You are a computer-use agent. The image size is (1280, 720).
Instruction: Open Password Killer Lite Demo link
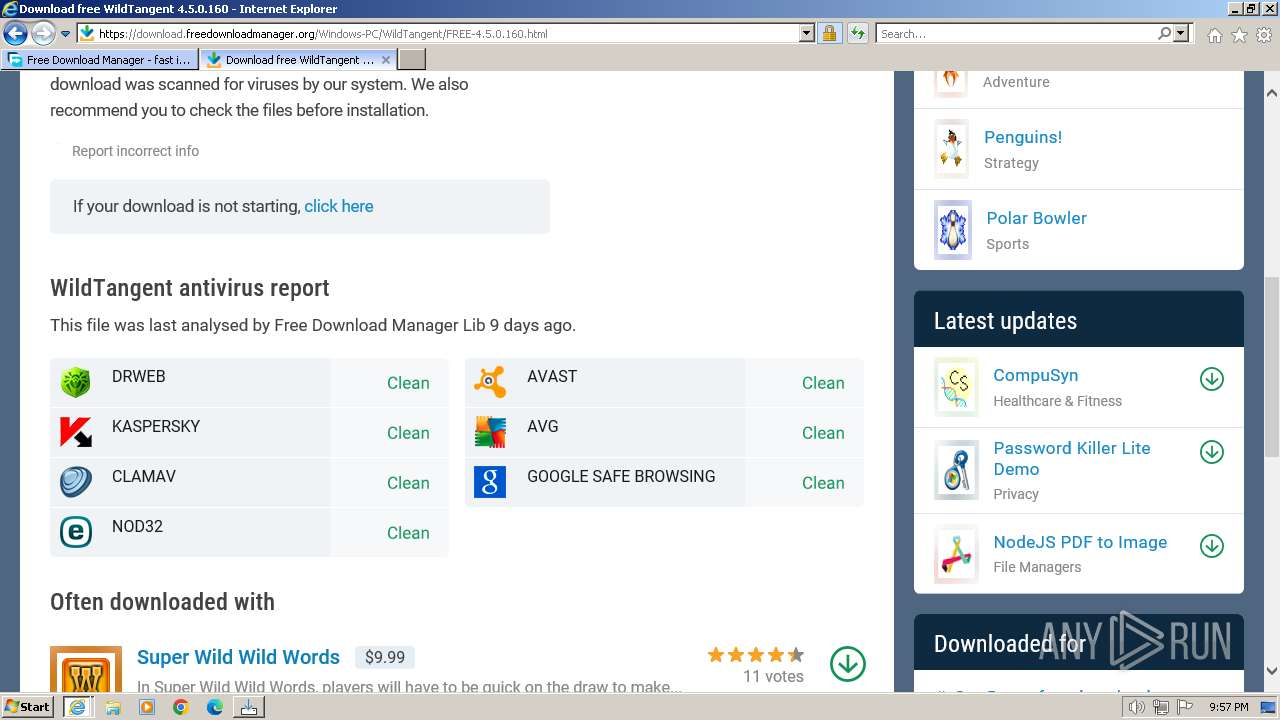[x=1072, y=458]
